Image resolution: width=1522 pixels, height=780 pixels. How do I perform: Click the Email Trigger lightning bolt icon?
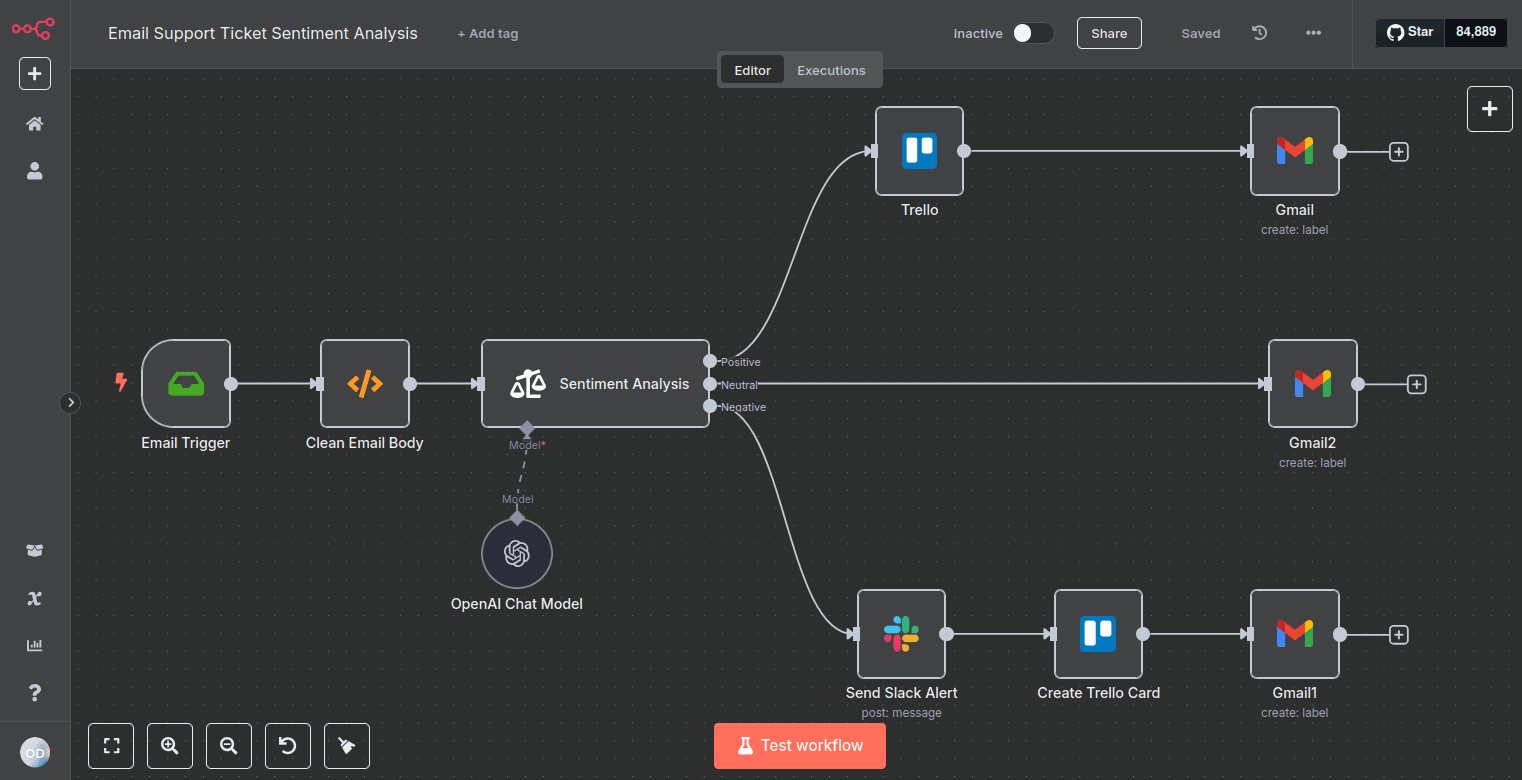pos(121,382)
